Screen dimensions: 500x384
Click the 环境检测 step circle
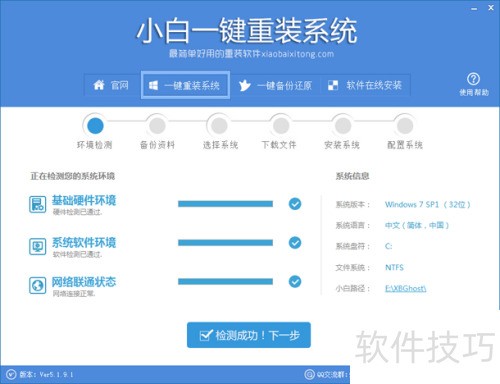(95, 126)
